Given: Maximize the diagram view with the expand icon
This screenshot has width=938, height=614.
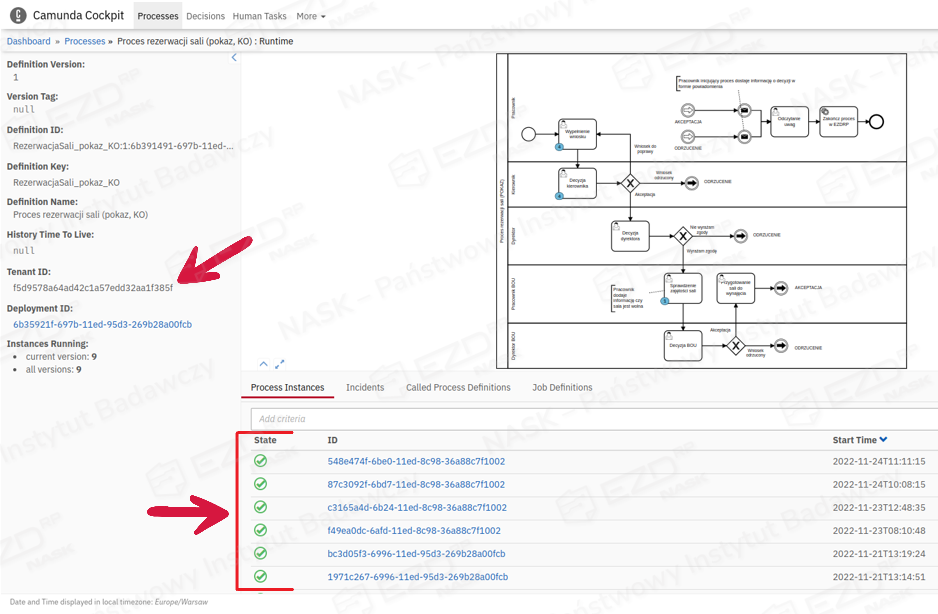Looking at the screenshot, I should (280, 364).
